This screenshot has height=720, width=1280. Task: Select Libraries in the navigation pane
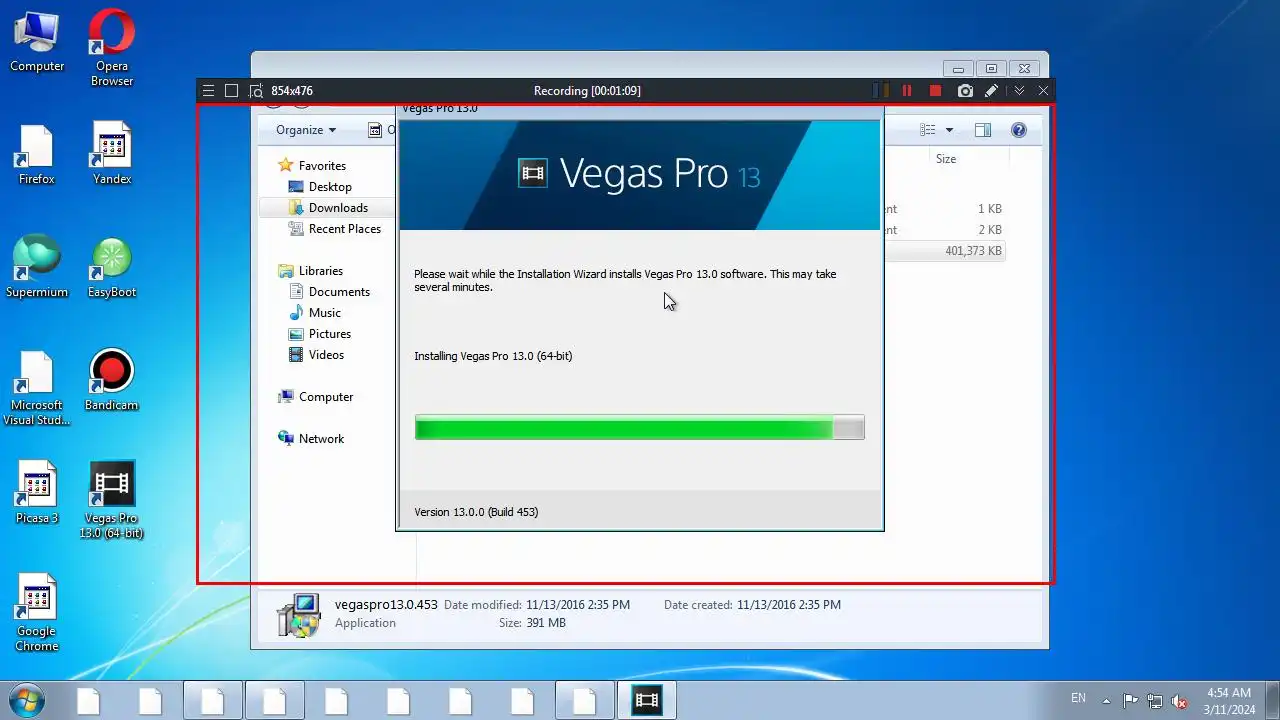point(320,271)
